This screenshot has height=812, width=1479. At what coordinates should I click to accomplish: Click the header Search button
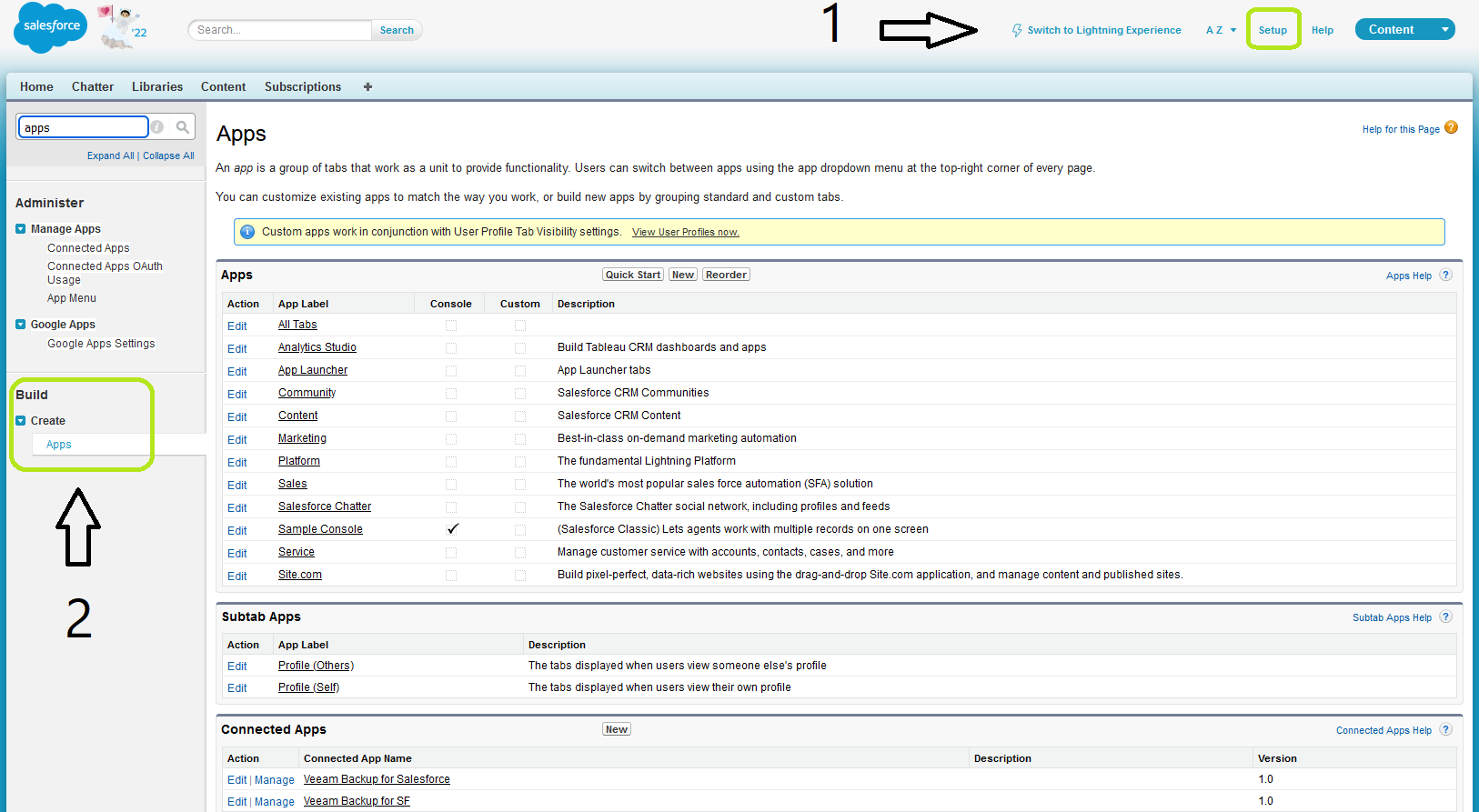[397, 30]
